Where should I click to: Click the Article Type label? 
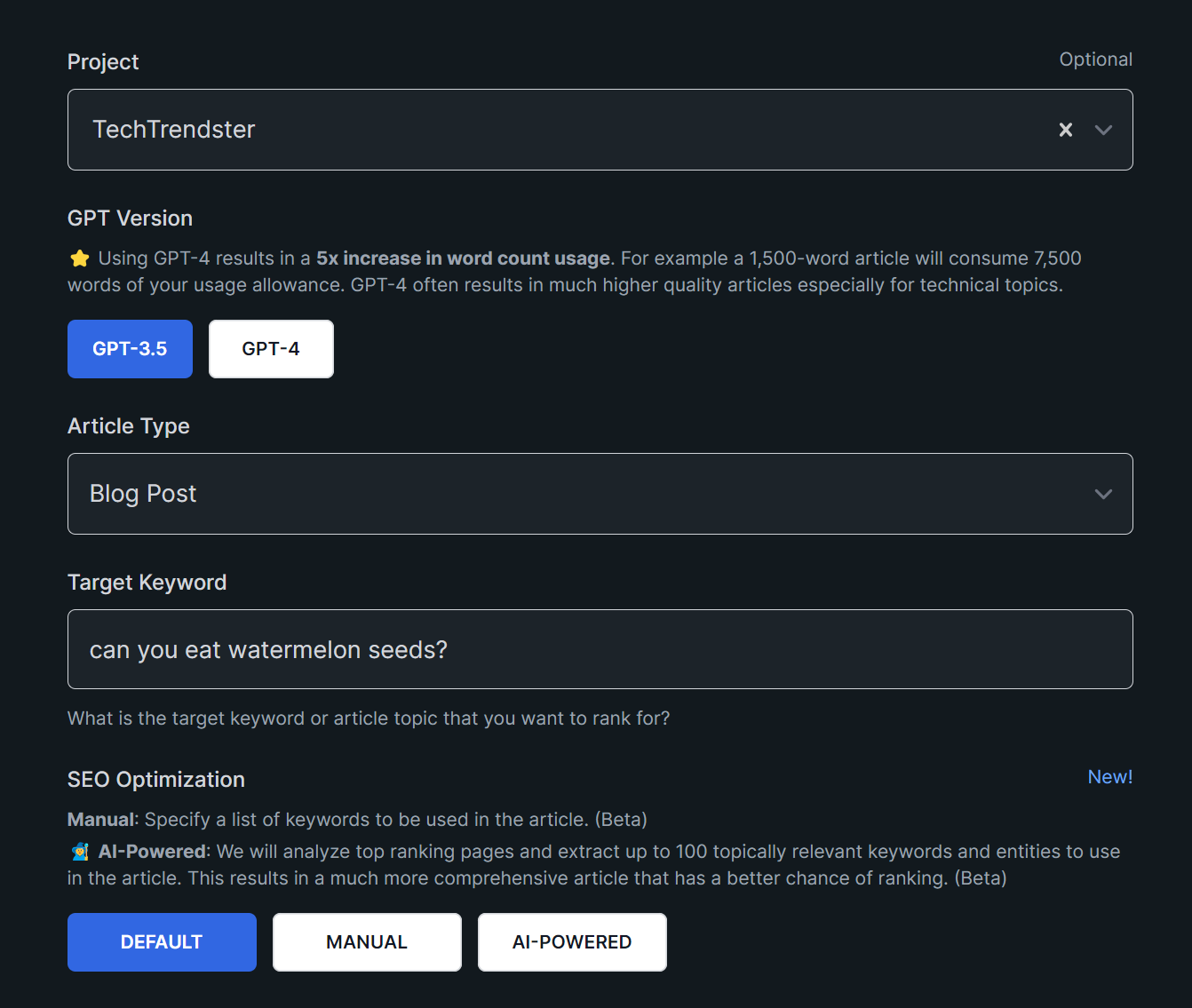pos(128,426)
